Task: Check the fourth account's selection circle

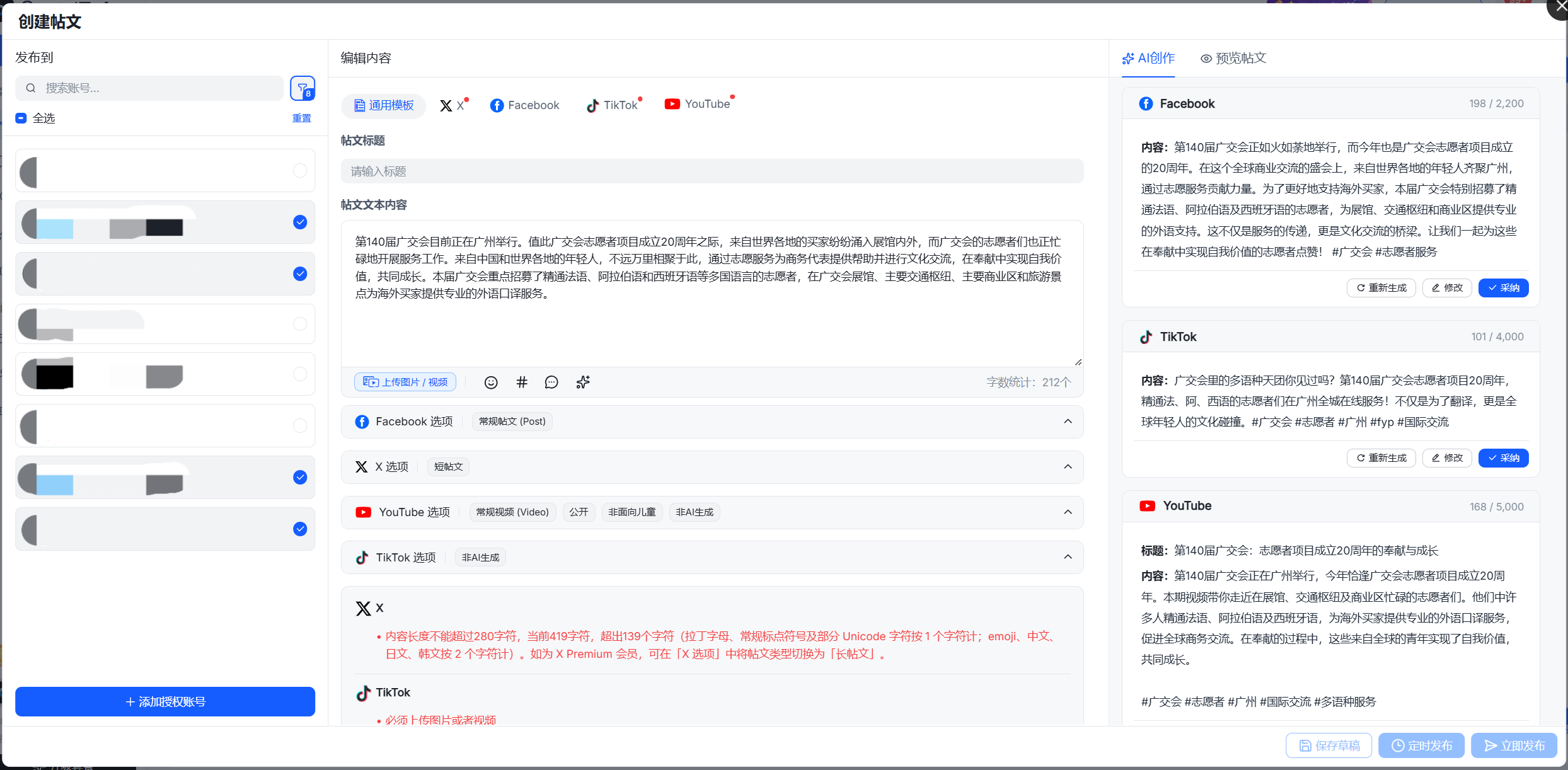Action: (300, 323)
